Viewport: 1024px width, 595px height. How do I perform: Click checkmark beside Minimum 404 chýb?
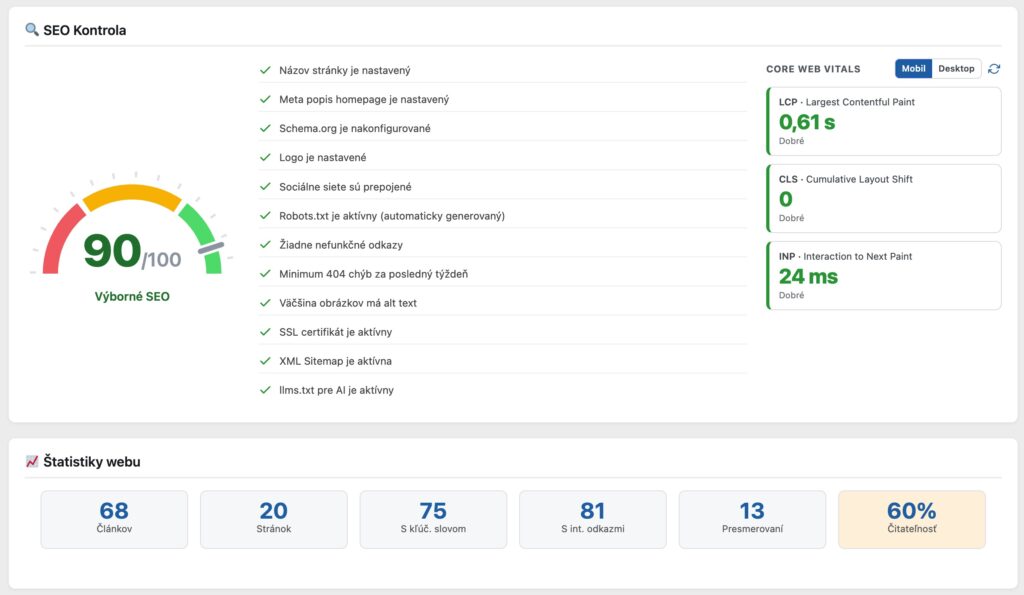tap(265, 274)
